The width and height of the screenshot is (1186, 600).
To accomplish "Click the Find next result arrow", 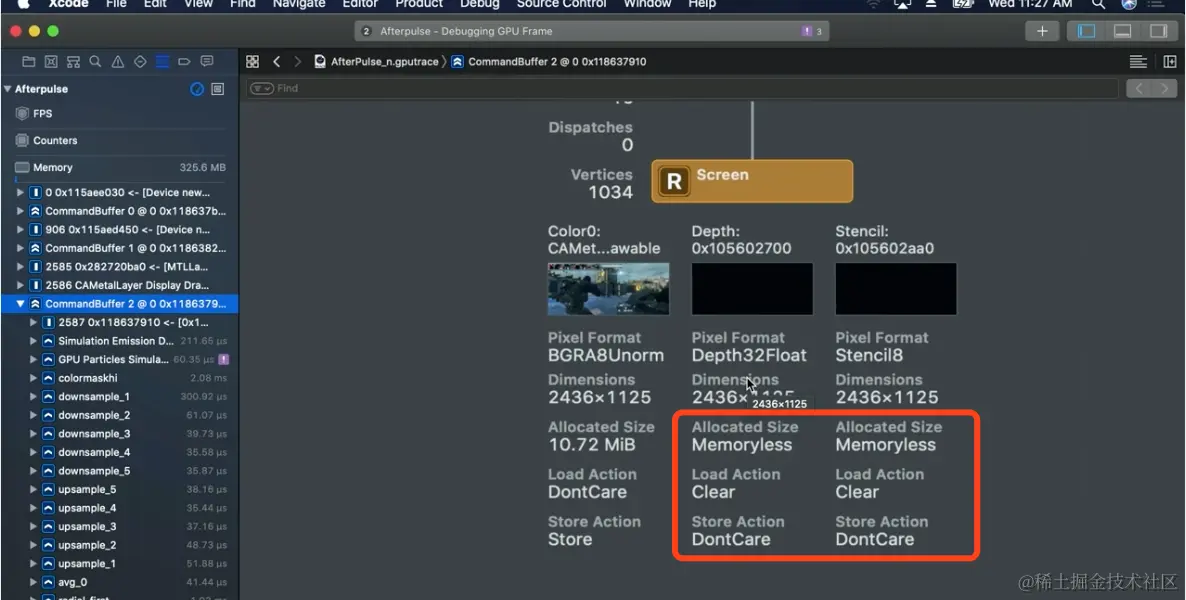I will 1164,89.
